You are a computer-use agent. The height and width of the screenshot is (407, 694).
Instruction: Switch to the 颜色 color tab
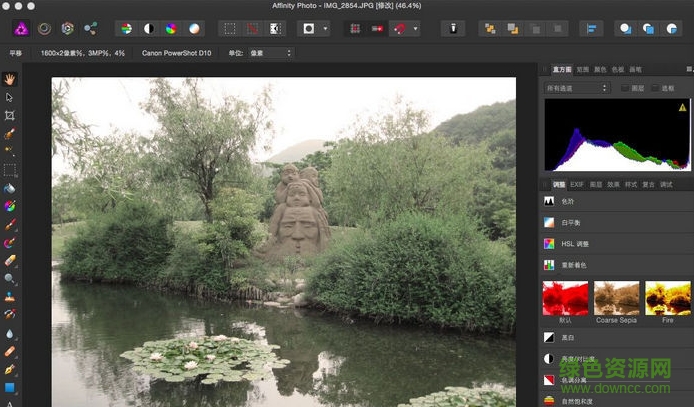pyautogui.click(x=600, y=69)
